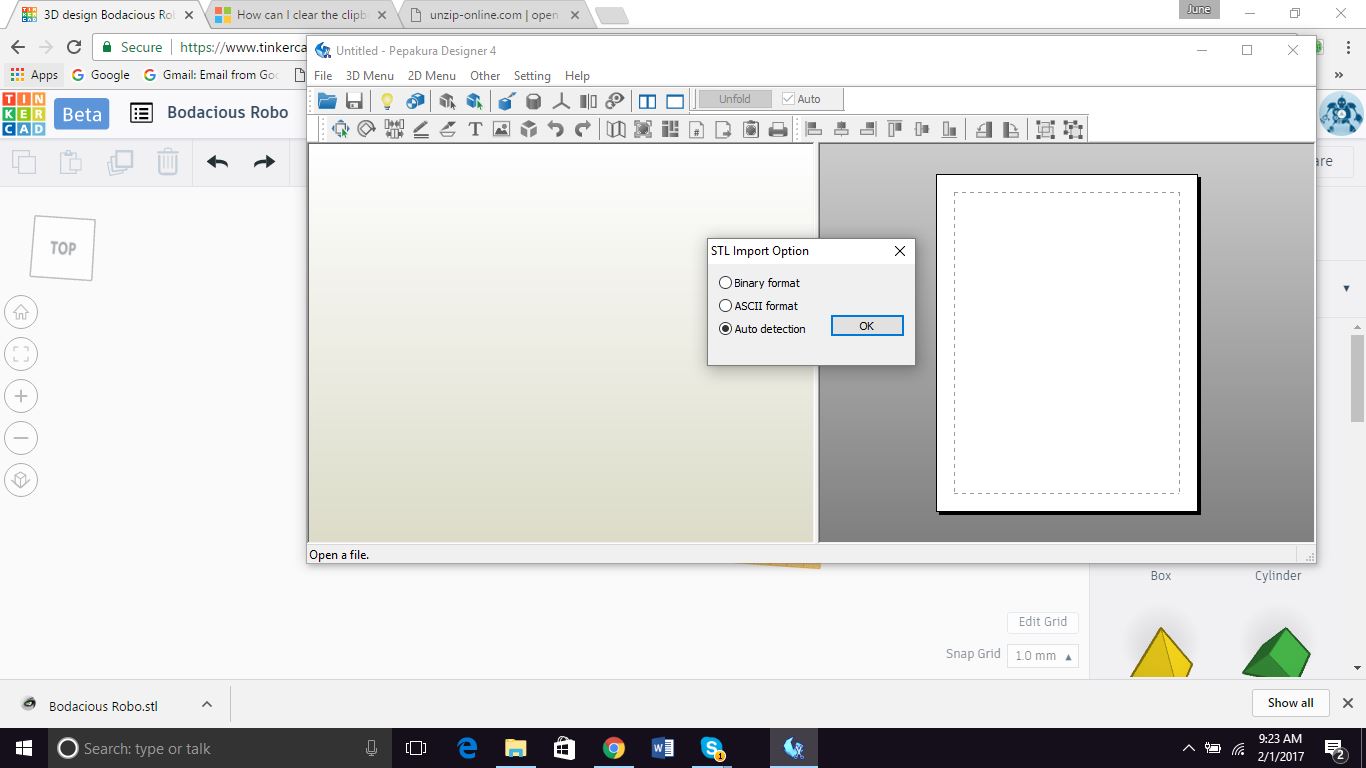Image resolution: width=1366 pixels, height=768 pixels.
Task: Open File Explorer from the taskbar
Action: 515,748
